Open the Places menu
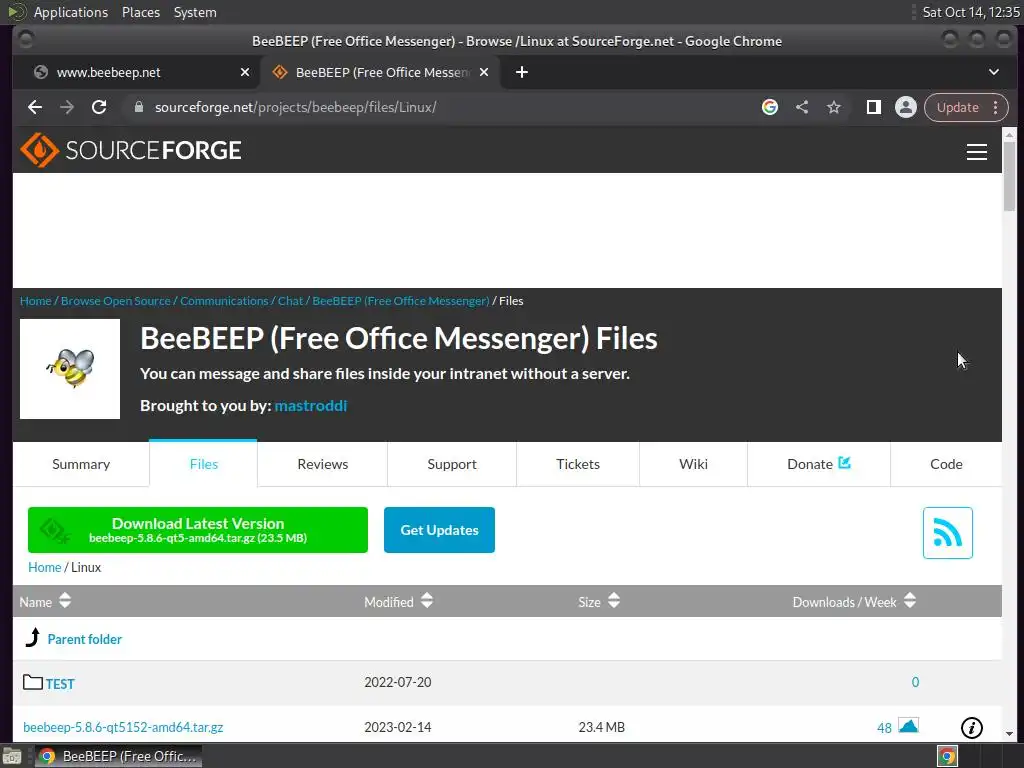1024x768 pixels. (x=140, y=12)
